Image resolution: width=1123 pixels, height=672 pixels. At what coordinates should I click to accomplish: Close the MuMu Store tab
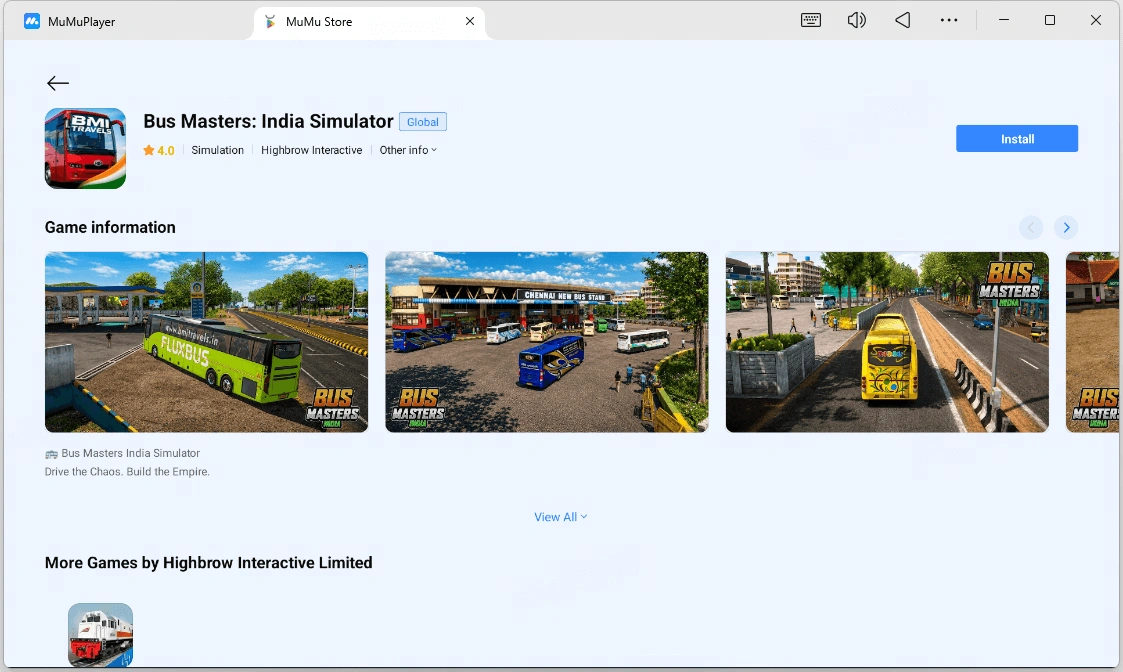470,21
